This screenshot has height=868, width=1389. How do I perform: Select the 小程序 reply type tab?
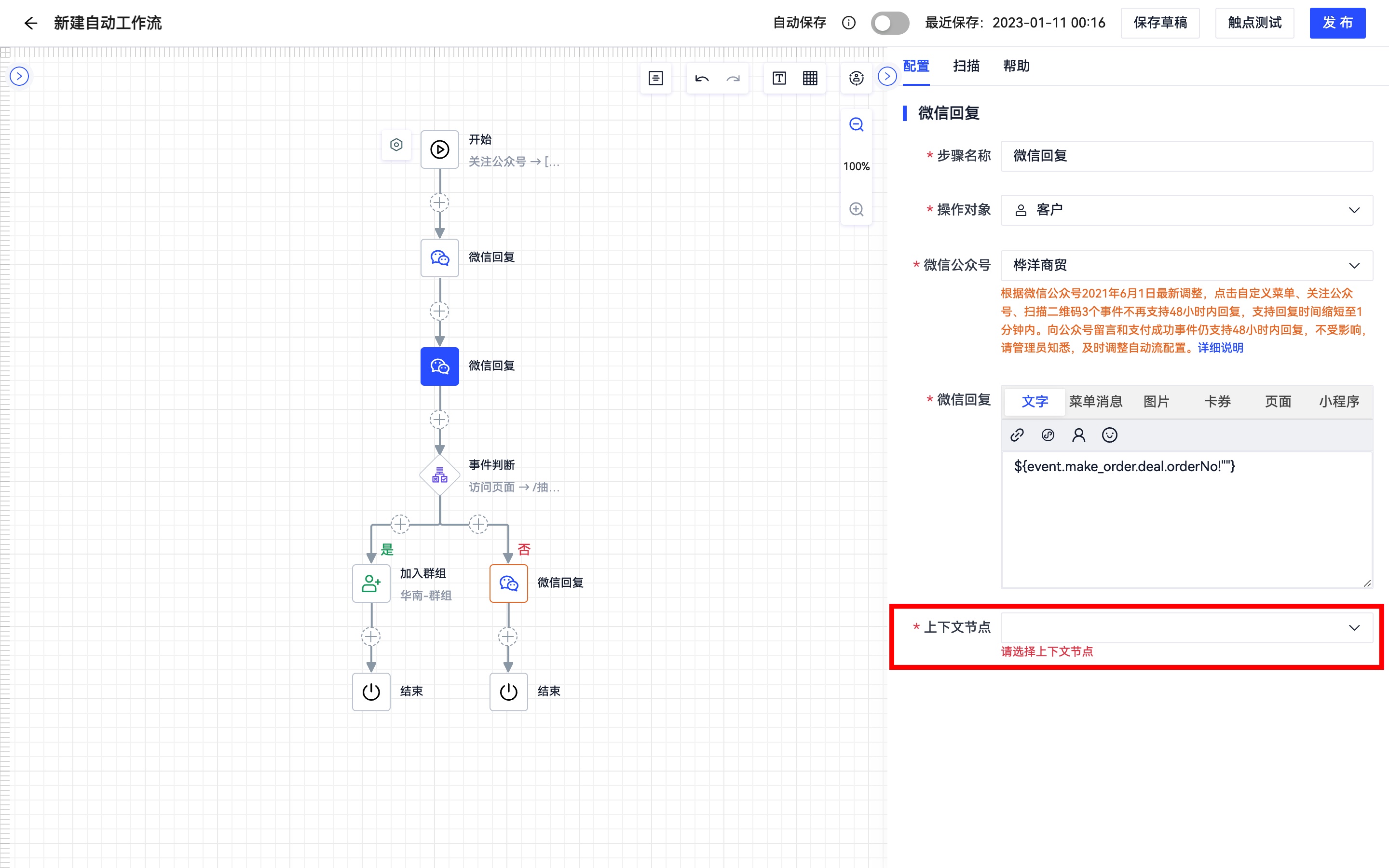coord(1338,401)
